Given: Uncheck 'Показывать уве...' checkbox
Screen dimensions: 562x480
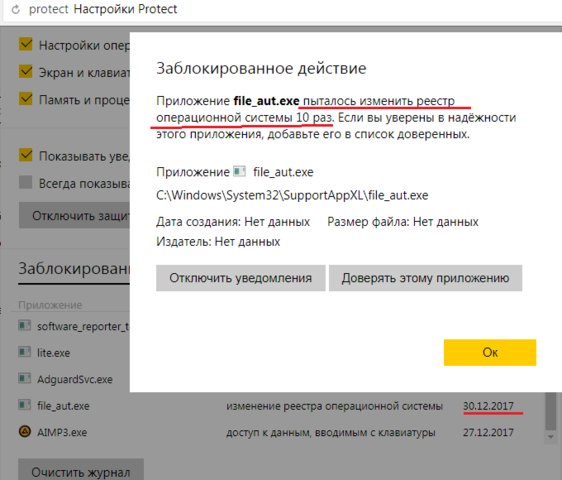Looking at the screenshot, I should tap(25, 155).
